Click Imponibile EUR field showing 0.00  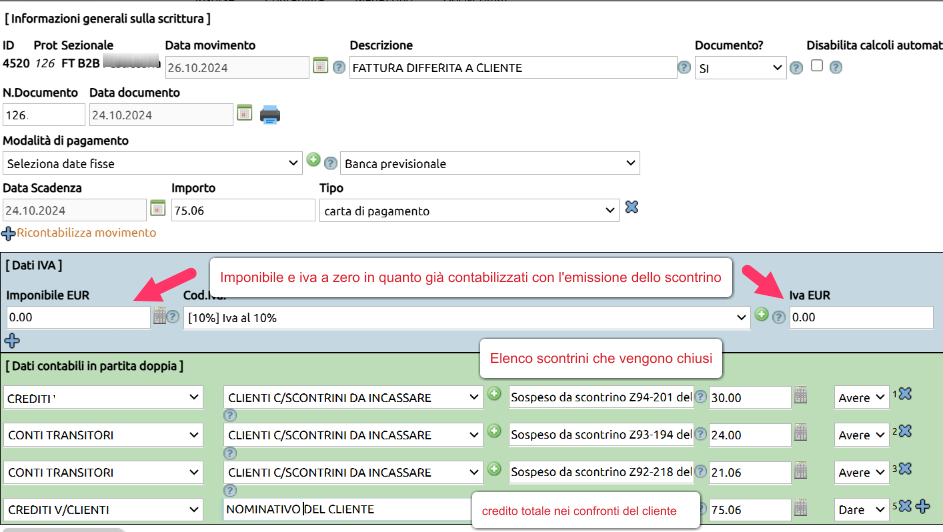[x=78, y=317]
